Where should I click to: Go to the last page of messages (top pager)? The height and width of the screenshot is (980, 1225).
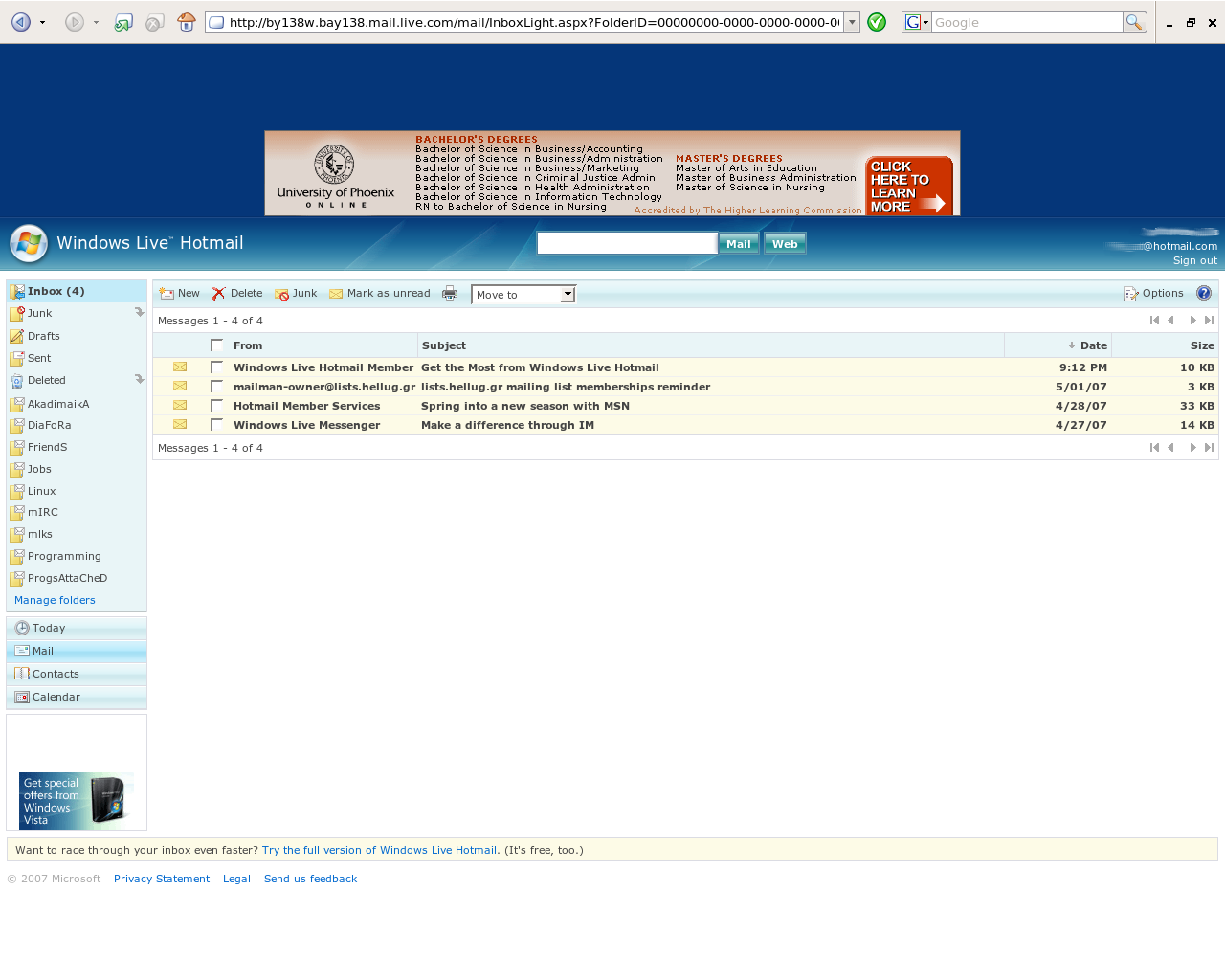point(1209,321)
